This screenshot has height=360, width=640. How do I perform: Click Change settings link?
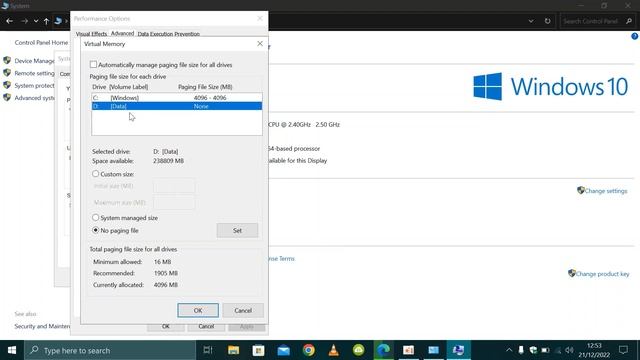(606, 191)
